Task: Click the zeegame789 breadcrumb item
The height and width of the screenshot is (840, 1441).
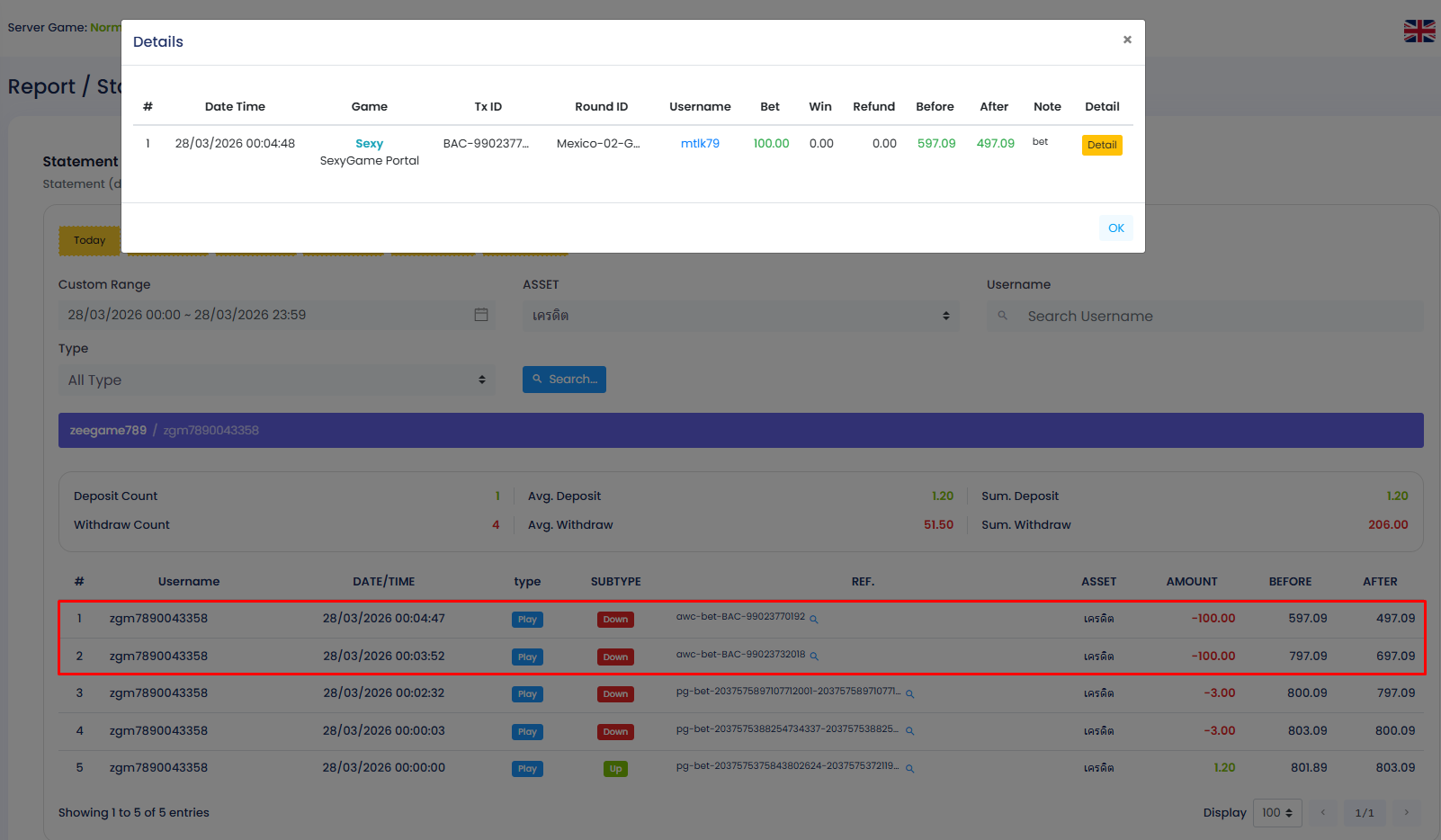Action: pos(108,431)
